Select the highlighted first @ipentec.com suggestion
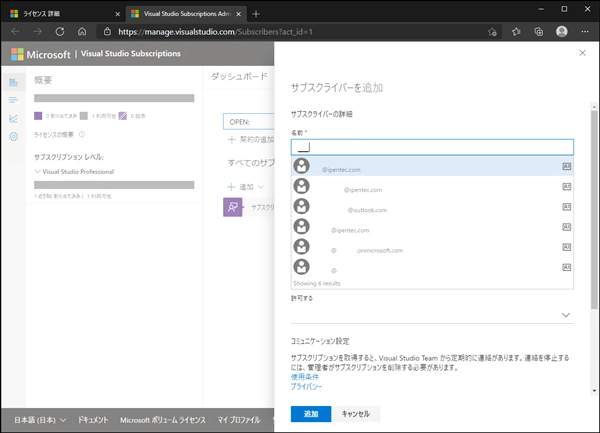 click(432, 166)
